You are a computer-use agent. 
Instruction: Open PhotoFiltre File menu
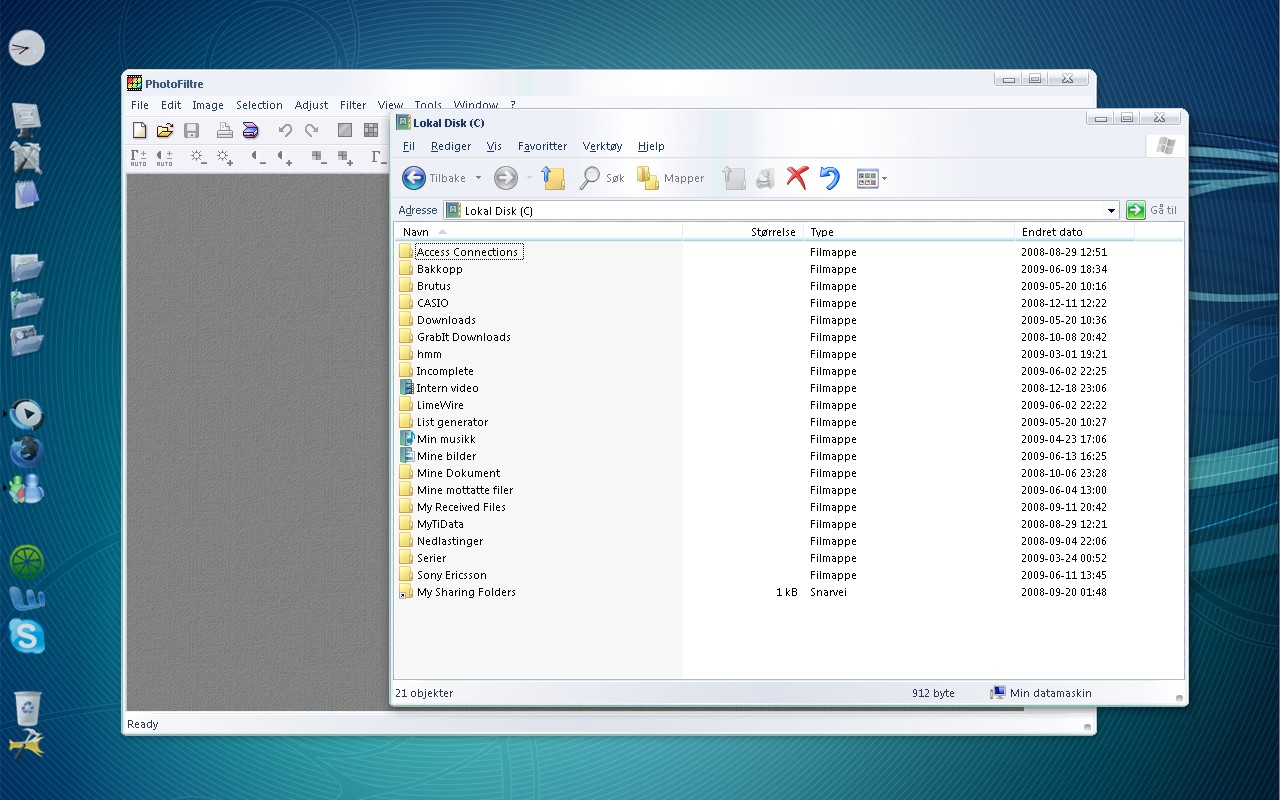tap(140, 105)
